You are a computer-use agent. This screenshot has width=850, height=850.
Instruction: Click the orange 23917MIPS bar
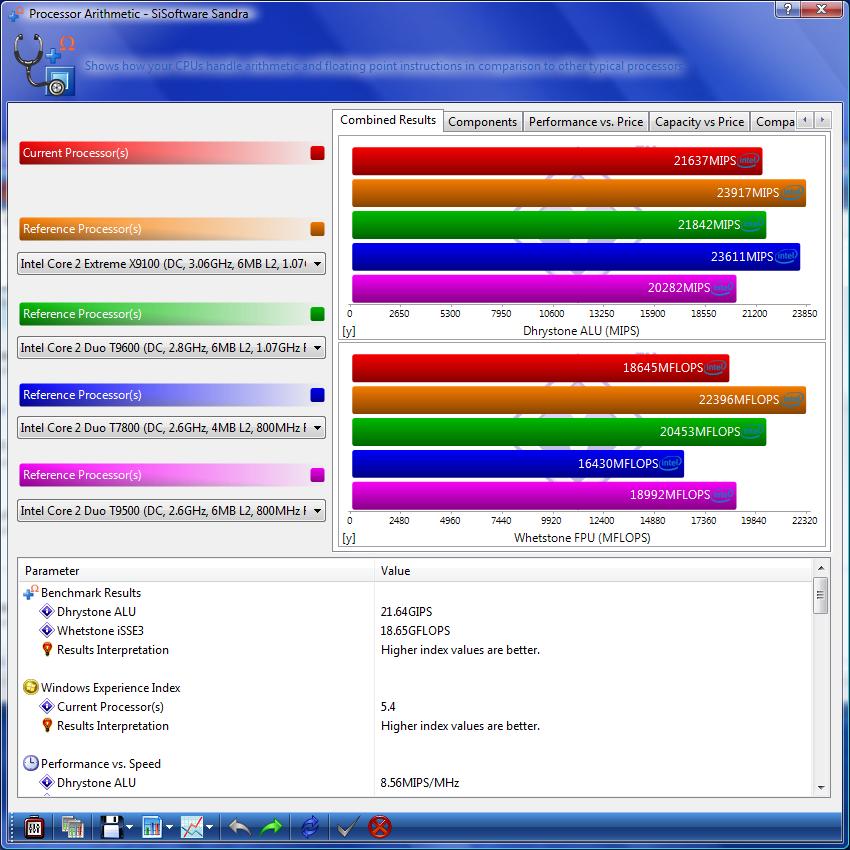point(579,193)
